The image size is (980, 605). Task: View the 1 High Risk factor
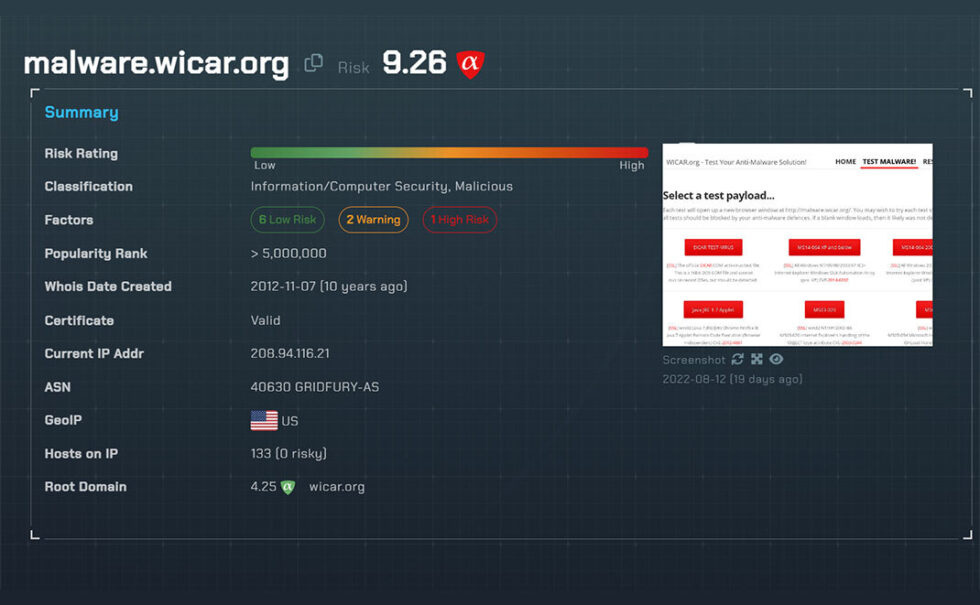[x=459, y=220]
